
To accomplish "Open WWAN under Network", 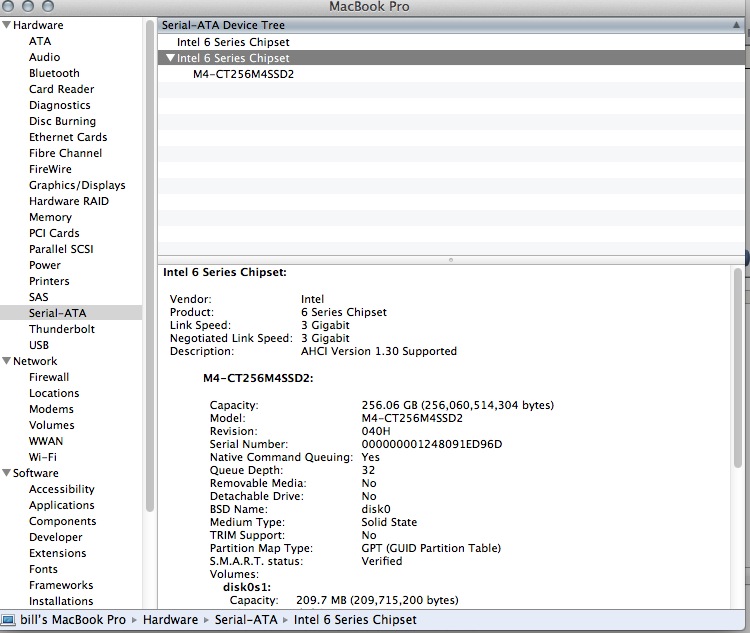I will point(45,441).
